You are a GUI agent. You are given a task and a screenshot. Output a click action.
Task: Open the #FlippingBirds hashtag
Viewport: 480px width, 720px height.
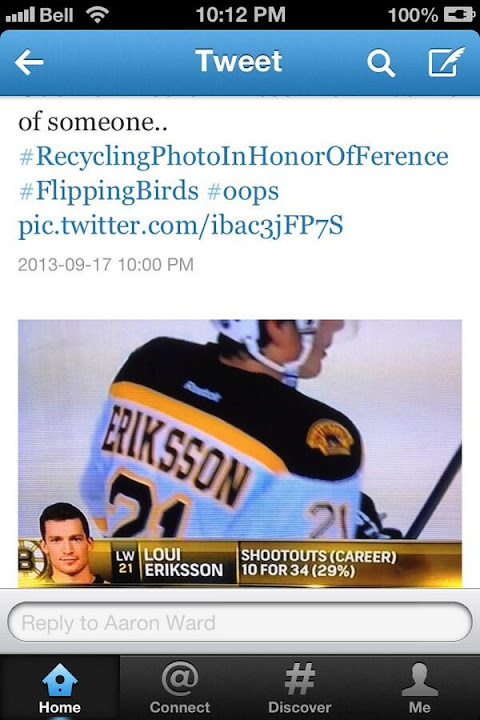pos(109,191)
